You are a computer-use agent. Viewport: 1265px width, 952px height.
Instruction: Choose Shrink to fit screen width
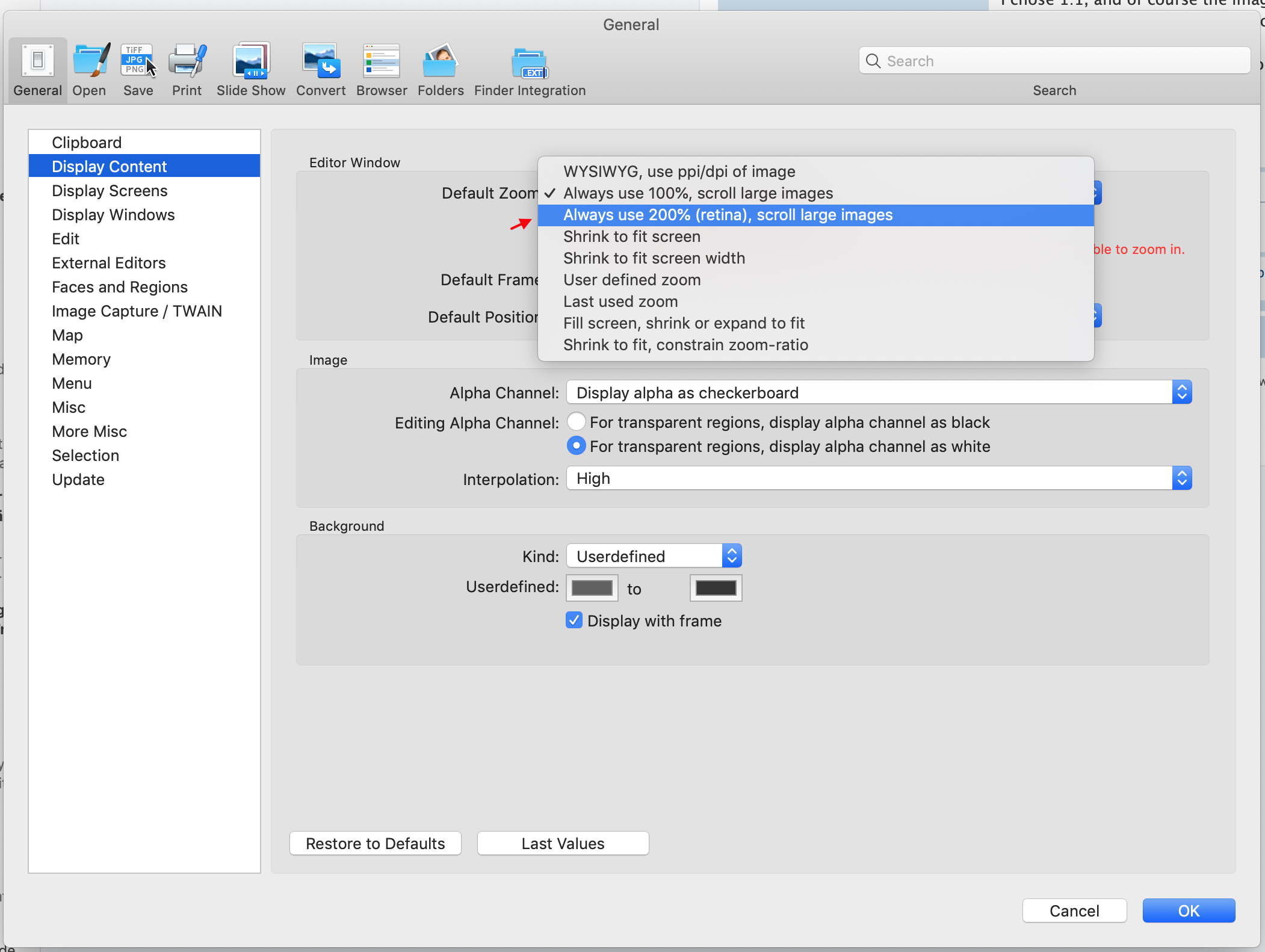[816, 258]
